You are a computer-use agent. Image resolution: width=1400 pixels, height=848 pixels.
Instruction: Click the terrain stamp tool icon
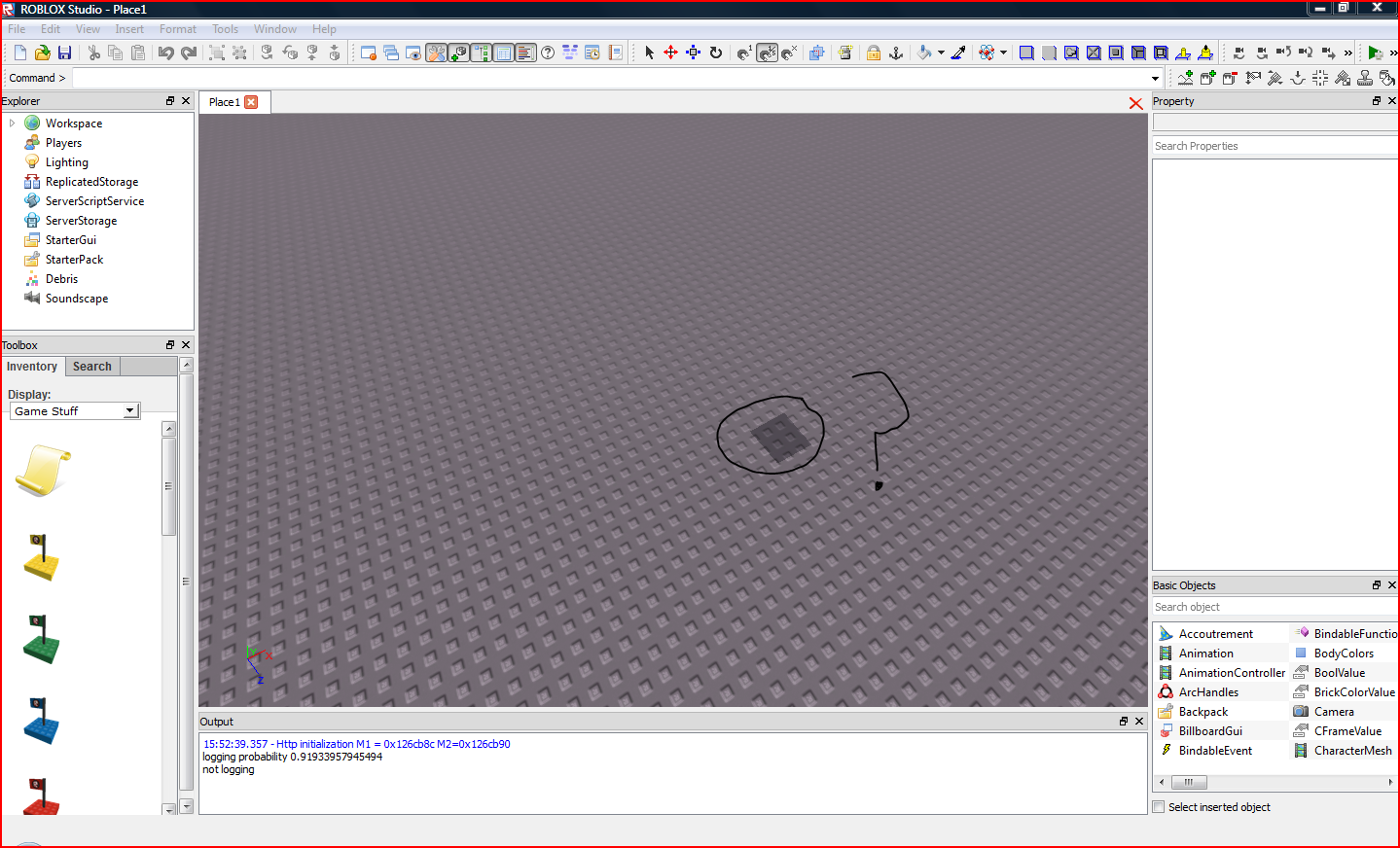(1365, 78)
